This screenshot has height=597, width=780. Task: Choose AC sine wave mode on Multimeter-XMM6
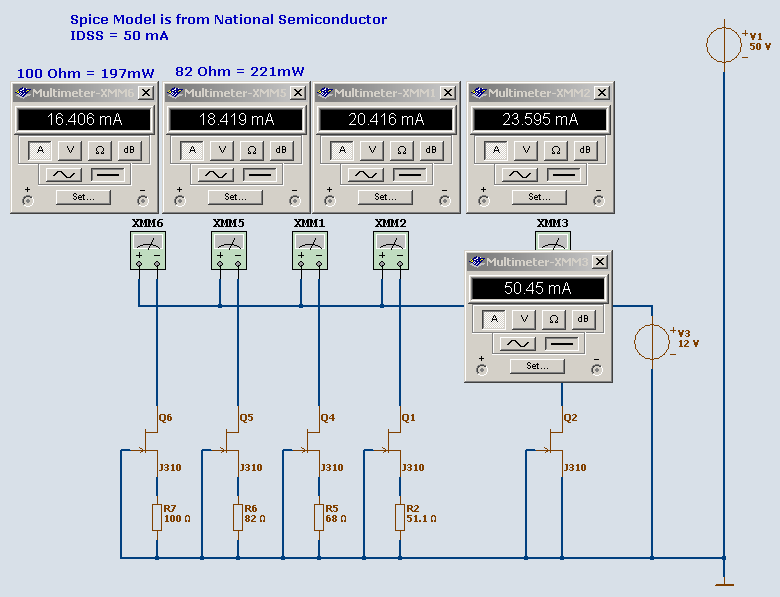(64, 175)
